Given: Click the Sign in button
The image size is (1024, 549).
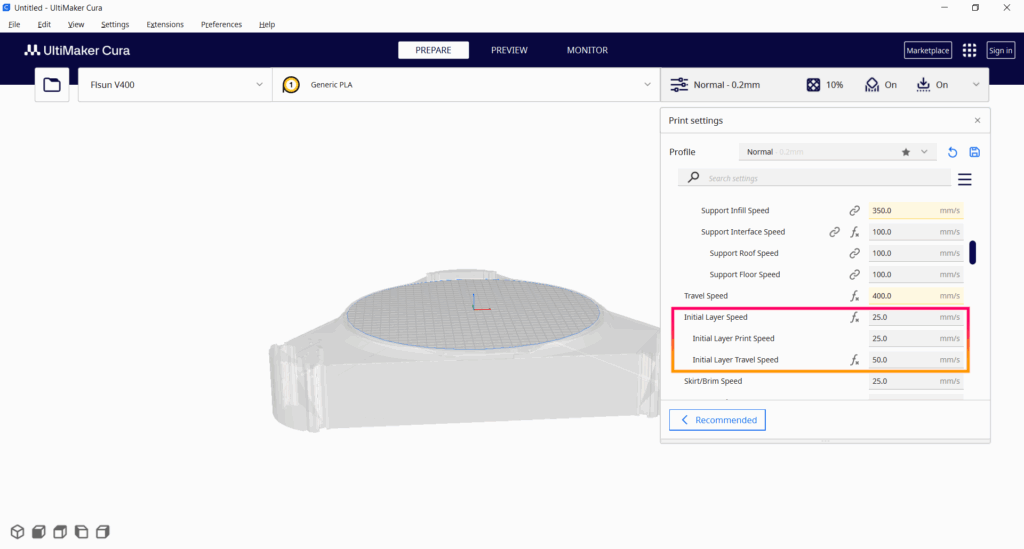Looking at the screenshot, I should (x=1000, y=50).
